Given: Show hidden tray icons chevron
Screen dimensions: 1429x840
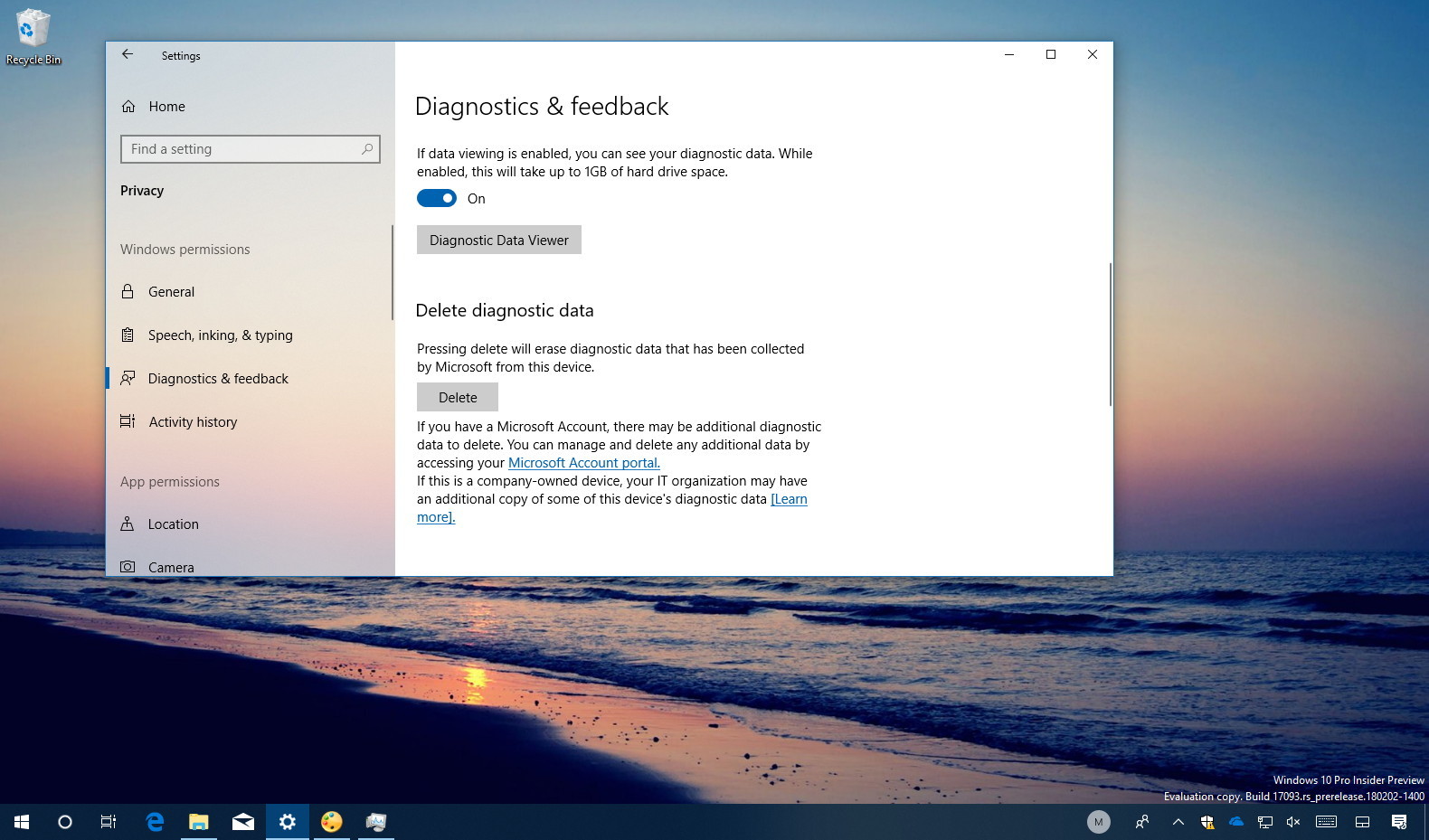Looking at the screenshot, I should tap(1178, 822).
